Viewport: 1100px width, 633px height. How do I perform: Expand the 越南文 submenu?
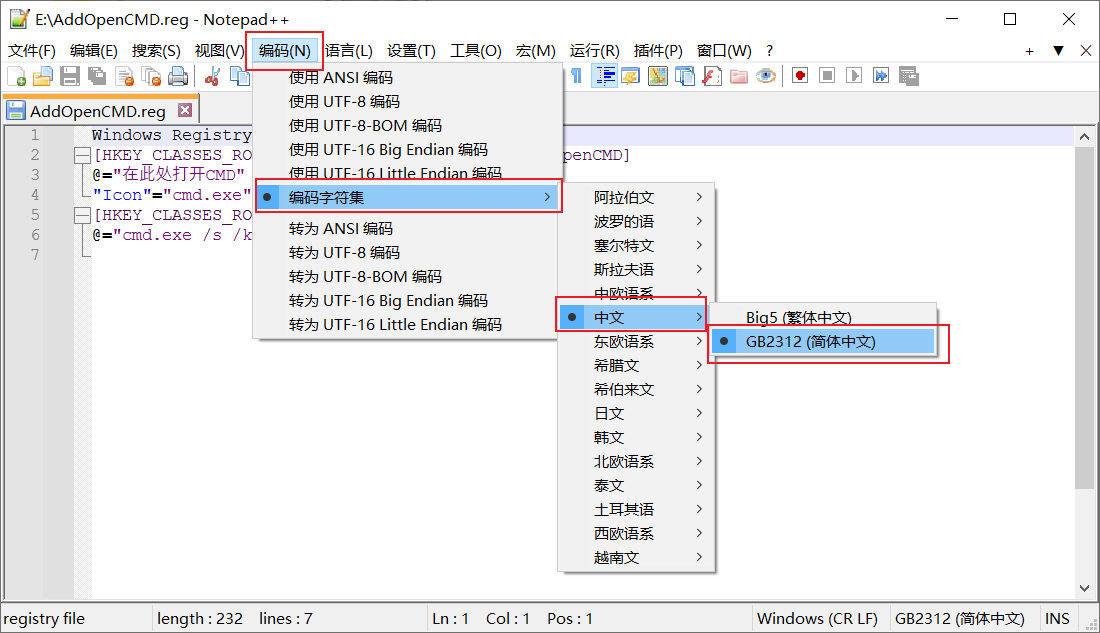(x=636, y=558)
